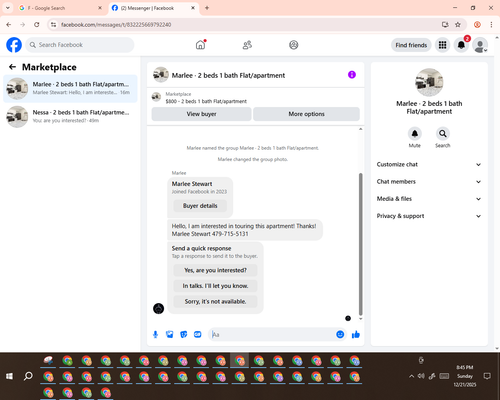Switch to the F - Google Search tab

[60, 8]
